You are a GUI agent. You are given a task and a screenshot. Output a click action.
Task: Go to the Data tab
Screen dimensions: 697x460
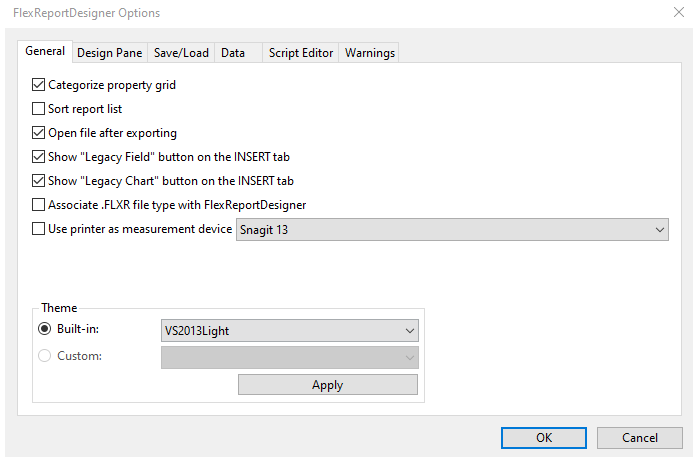click(233, 53)
